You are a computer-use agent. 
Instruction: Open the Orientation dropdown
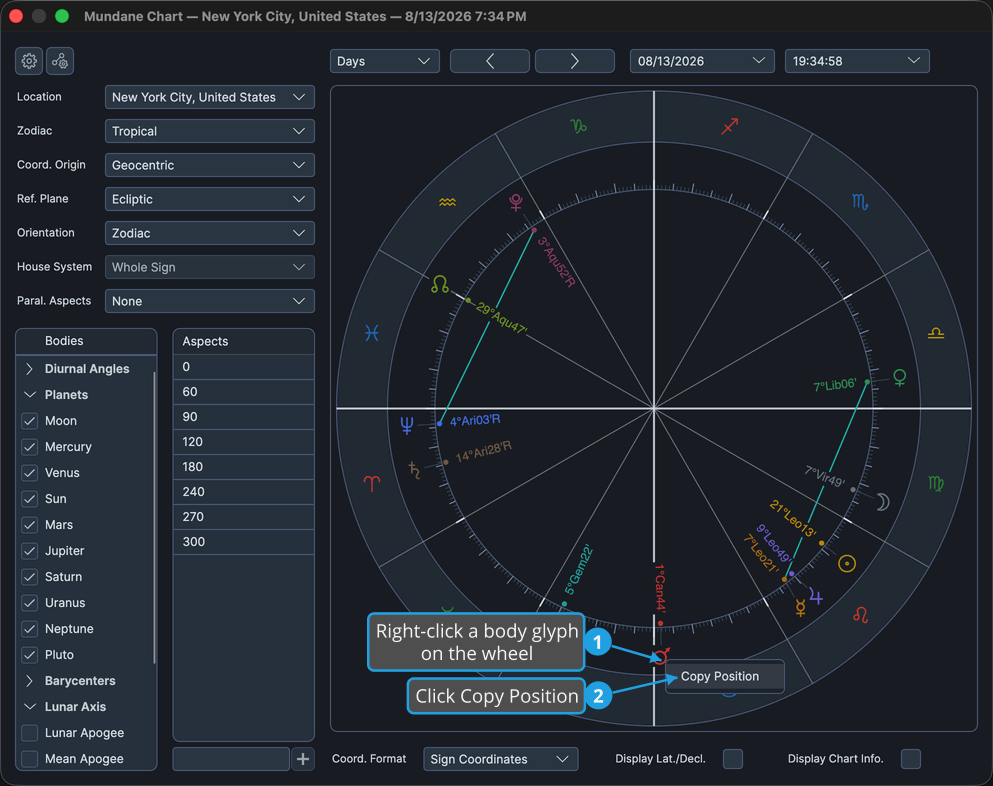coord(210,233)
